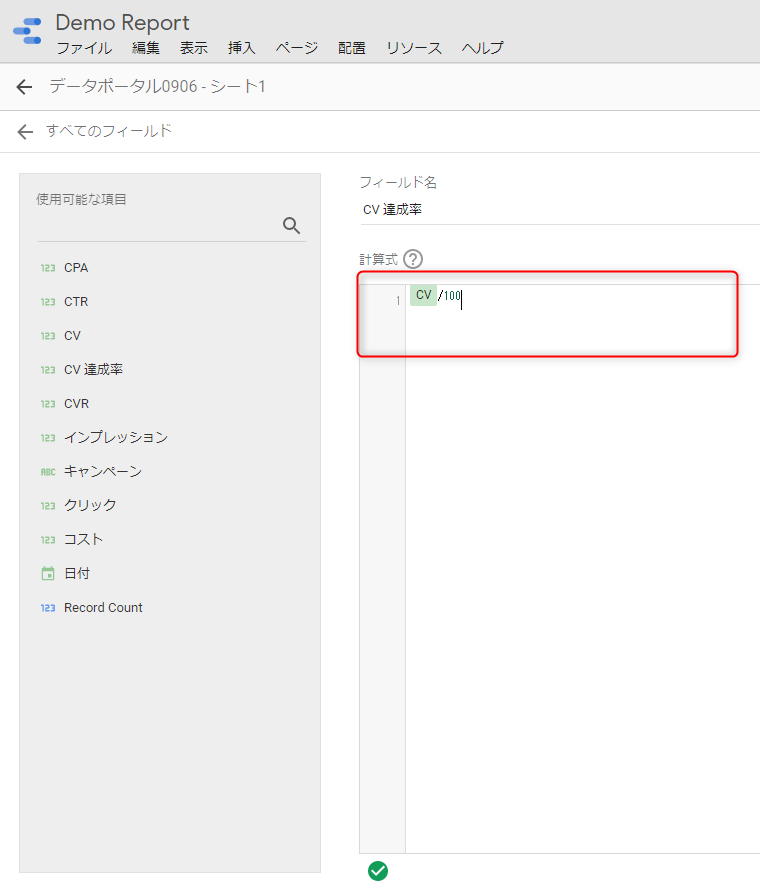
Task: Select the CPA field in available items
Action: point(76,267)
